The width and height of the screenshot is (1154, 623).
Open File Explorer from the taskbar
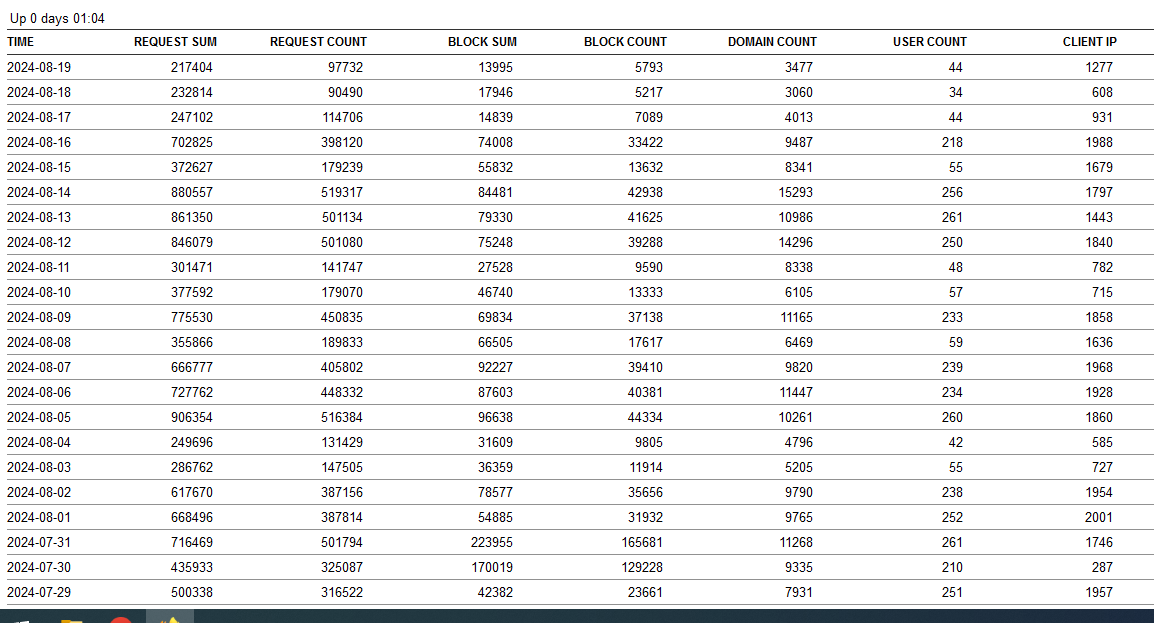tap(71, 619)
